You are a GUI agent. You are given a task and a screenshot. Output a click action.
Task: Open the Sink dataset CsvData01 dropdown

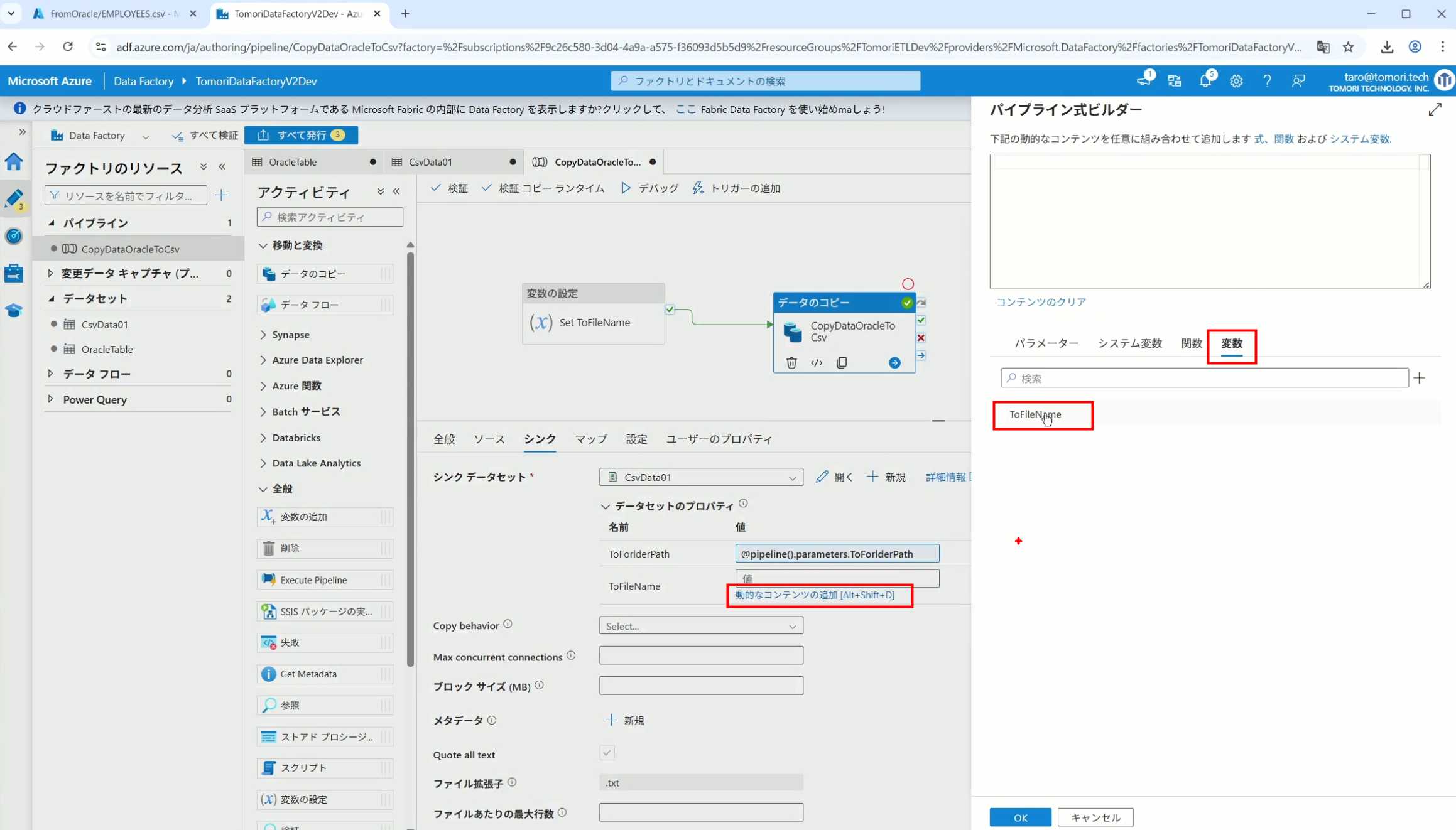pyautogui.click(x=700, y=477)
